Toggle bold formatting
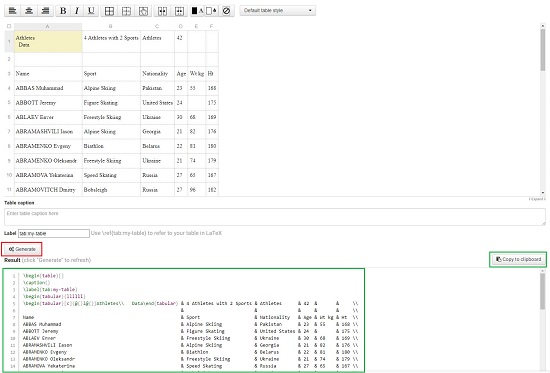This screenshot has width=550, height=373. (63, 11)
